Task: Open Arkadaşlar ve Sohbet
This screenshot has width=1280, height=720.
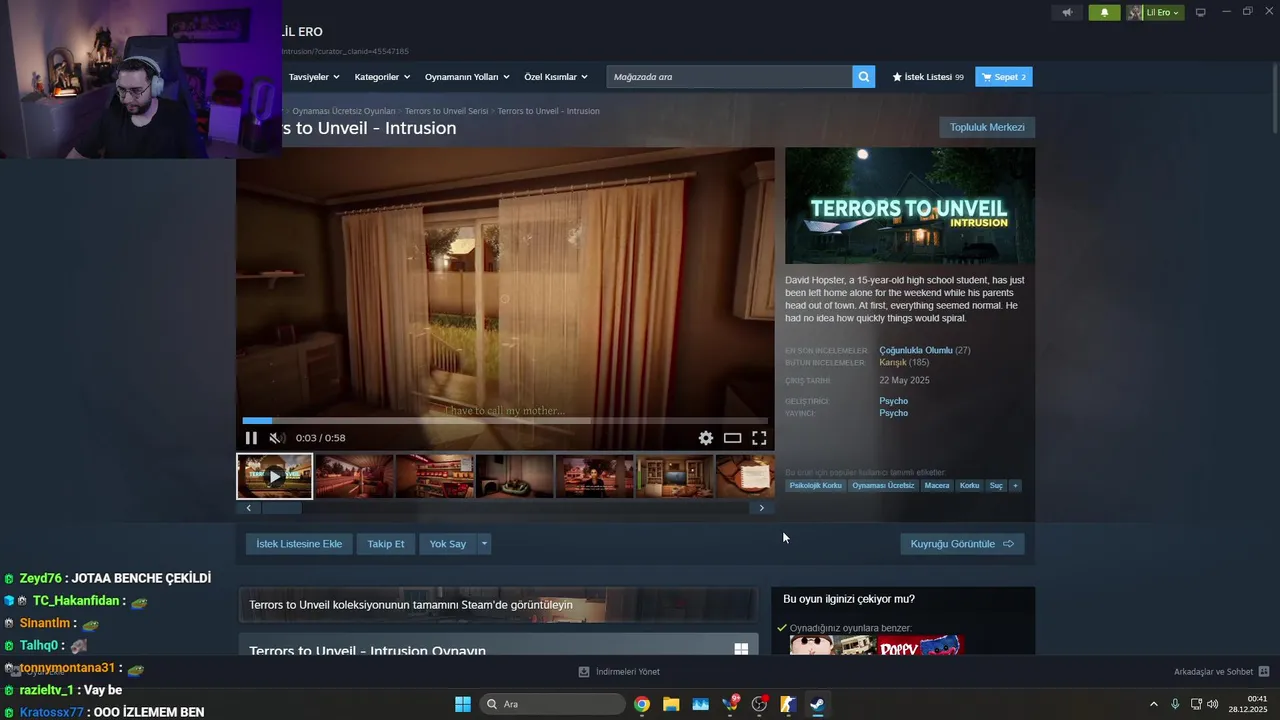Action: [x=1221, y=672]
